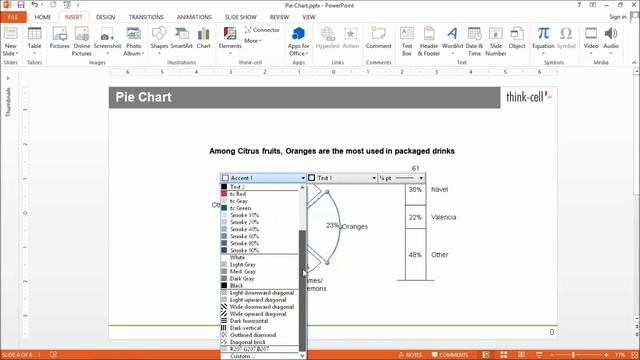640x360 pixels.
Task: Select Dark horizontal pattern
Action: coord(260,321)
